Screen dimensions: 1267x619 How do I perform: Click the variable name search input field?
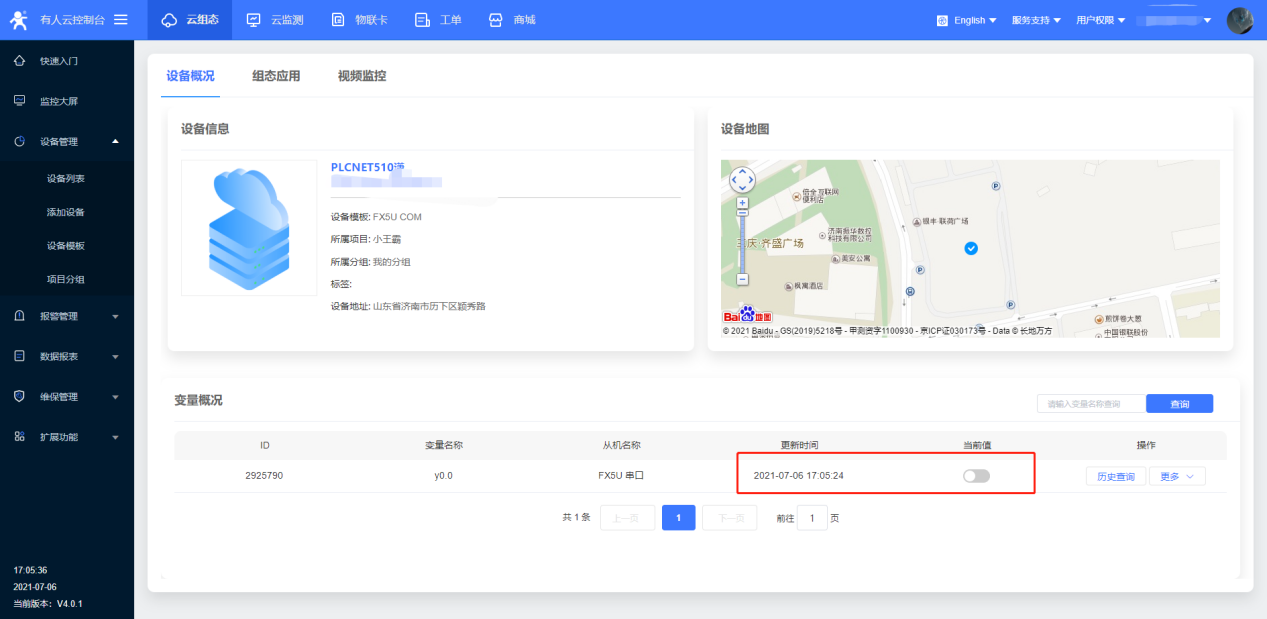click(1091, 404)
